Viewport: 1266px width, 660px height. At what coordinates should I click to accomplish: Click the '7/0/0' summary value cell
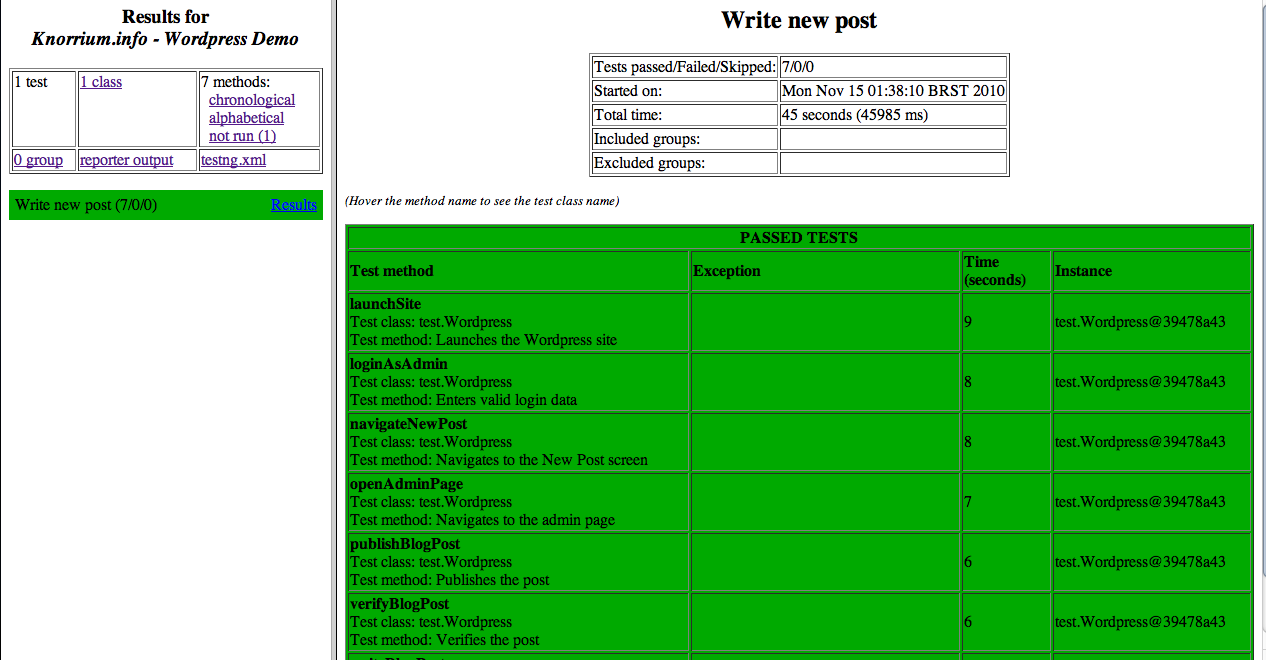click(x=893, y=67)
